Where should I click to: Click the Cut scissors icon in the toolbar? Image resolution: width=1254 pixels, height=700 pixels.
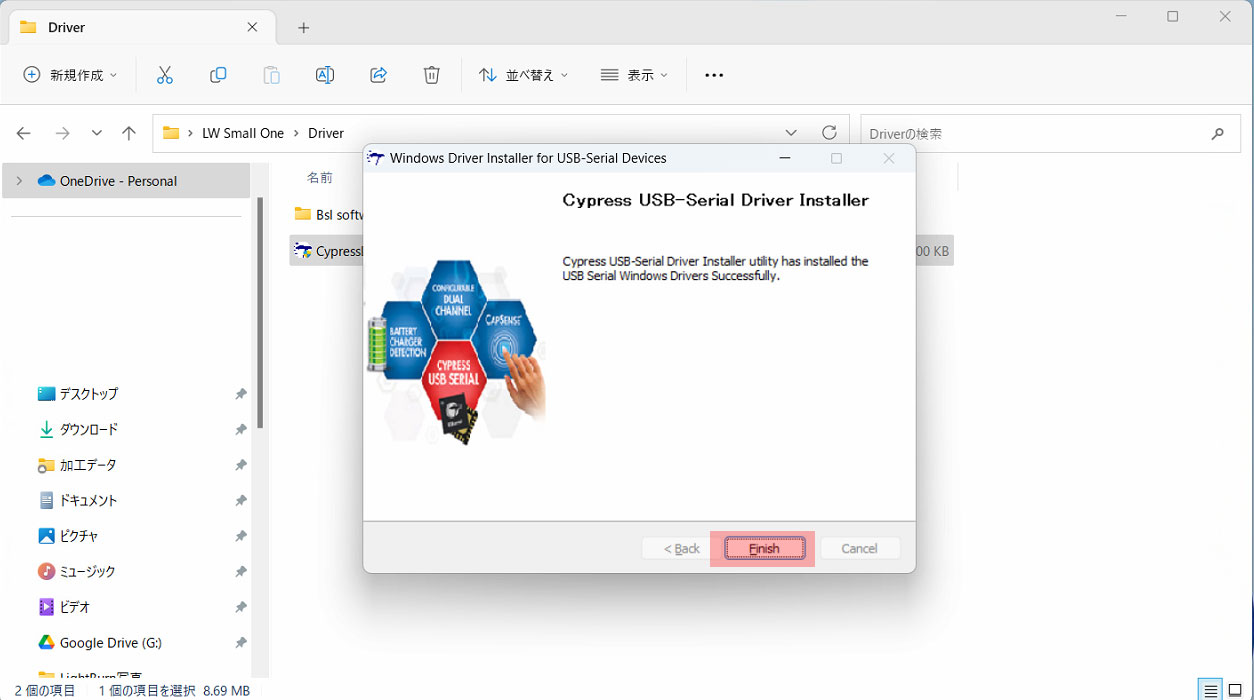tap(165, 75)
